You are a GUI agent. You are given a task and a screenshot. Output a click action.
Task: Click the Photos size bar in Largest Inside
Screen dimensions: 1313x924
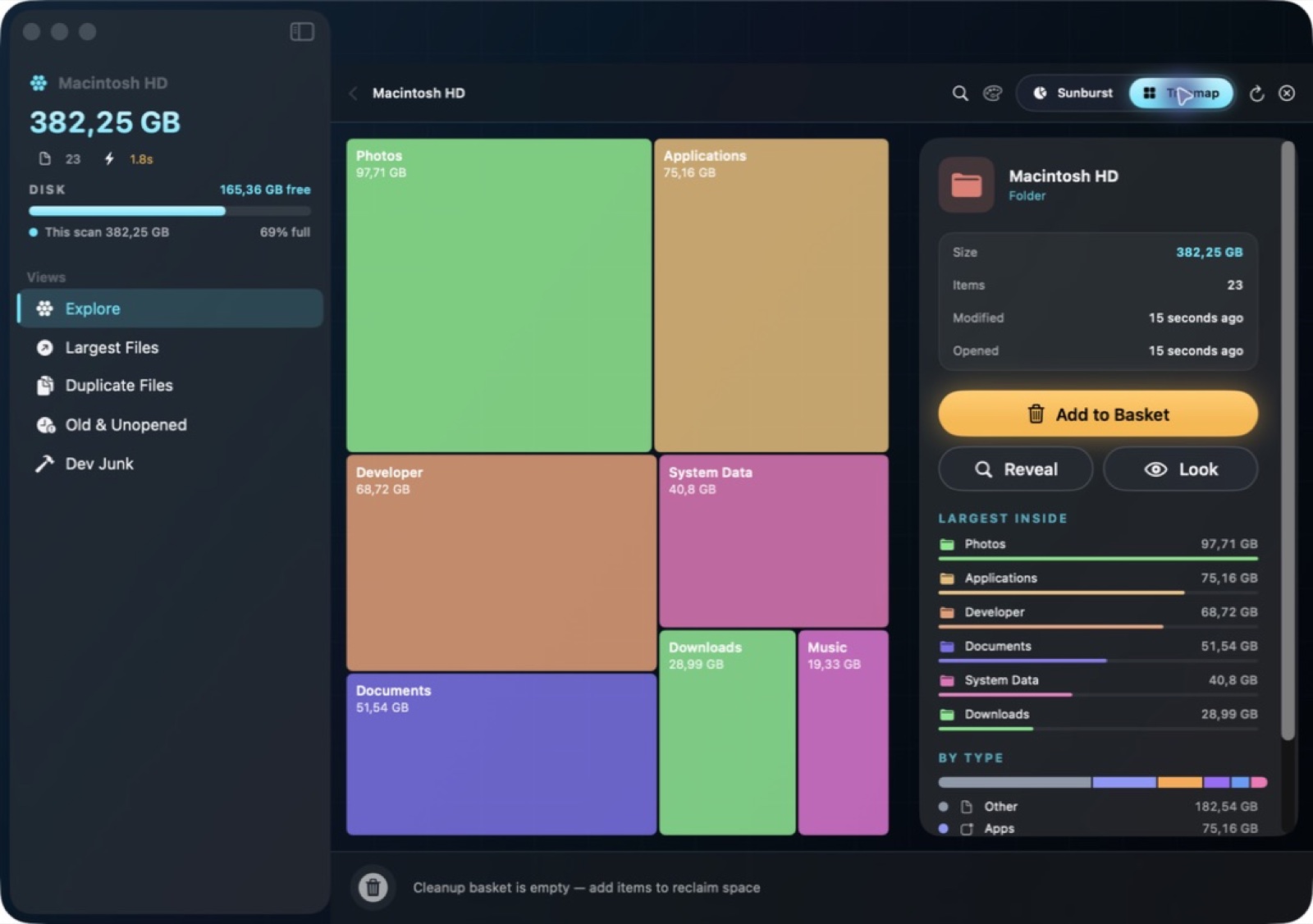pyautogui.click(x=1098, y=559)
